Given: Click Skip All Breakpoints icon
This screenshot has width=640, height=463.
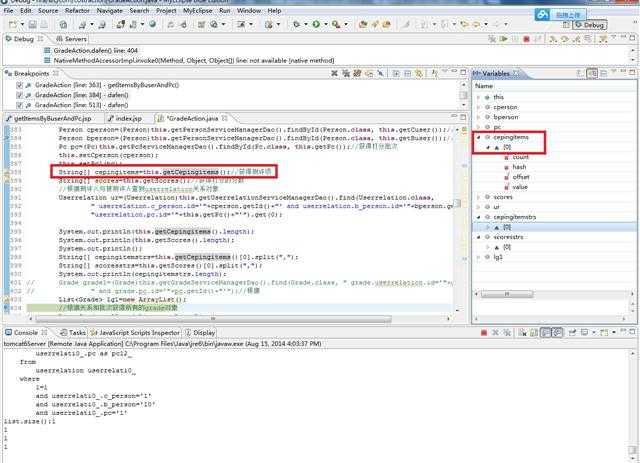Looking at the screenshot, I should (x=380, y=73).
